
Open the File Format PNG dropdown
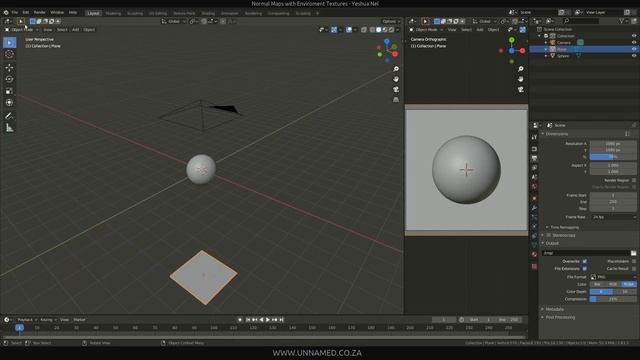(613, 277)
